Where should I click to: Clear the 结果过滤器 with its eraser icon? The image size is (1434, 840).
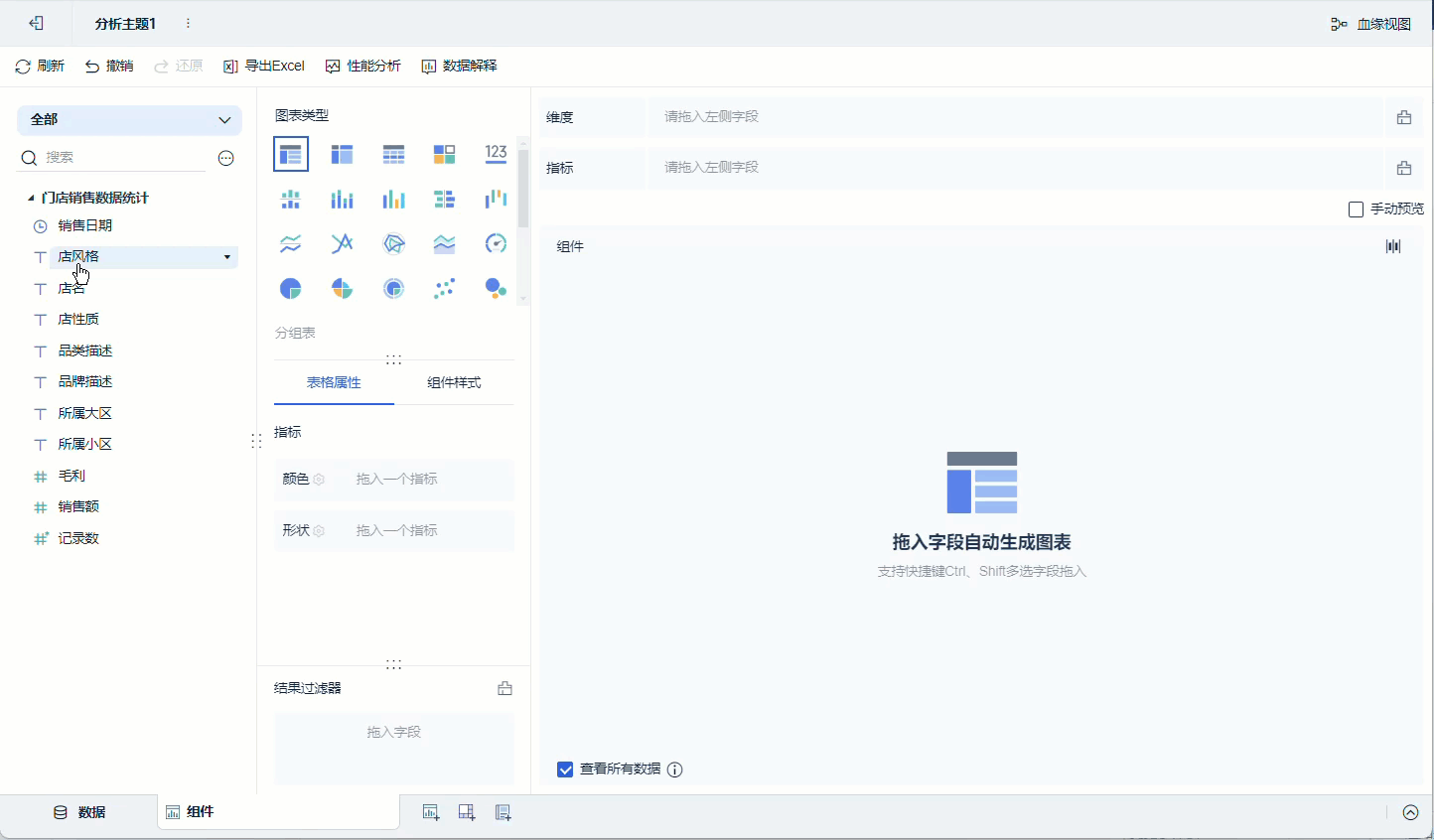point(504,688)
